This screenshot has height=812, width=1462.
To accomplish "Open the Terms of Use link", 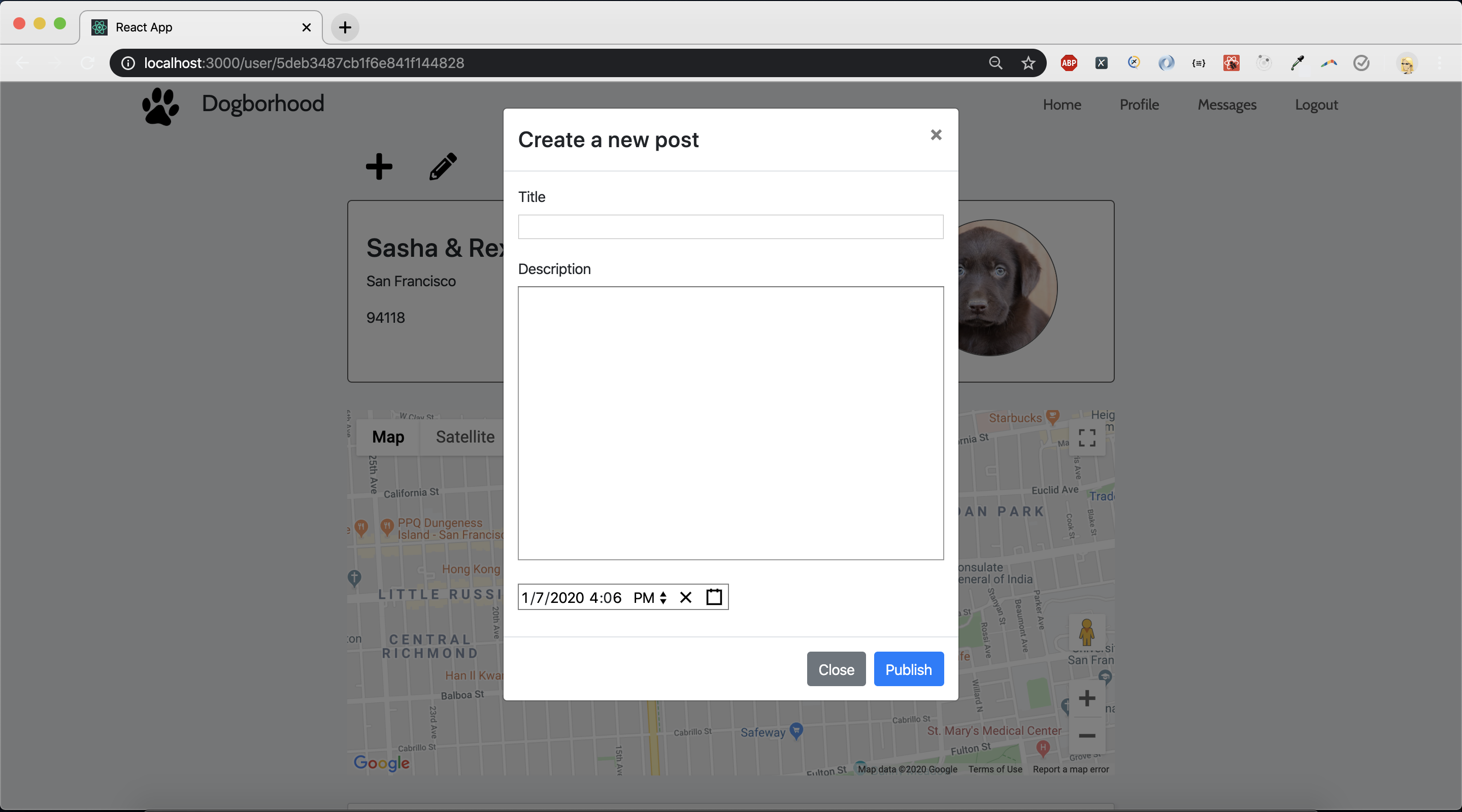I will click(x=995, y=769).
